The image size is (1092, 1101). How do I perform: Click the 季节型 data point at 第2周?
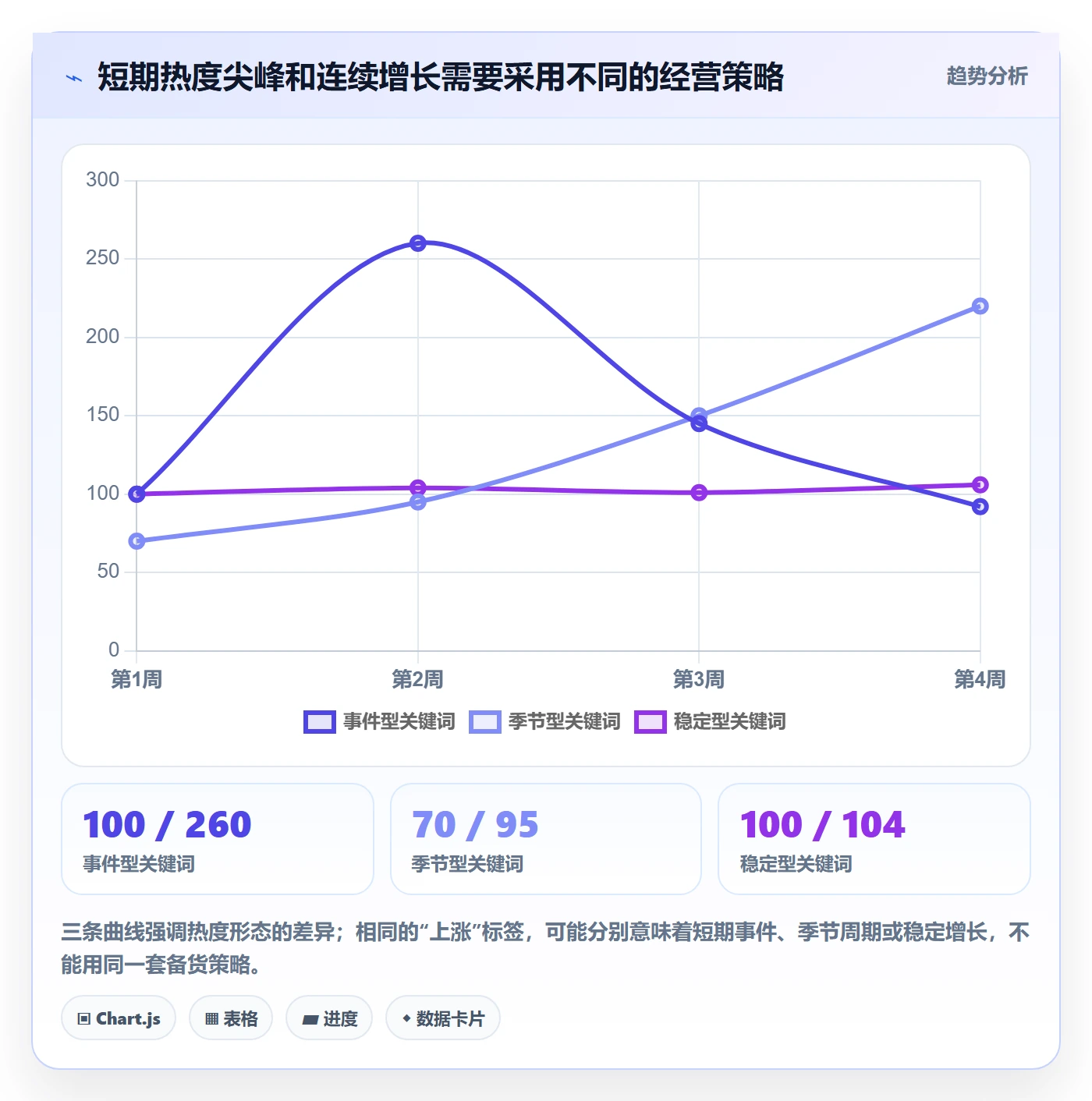click(x=418, y=502)
